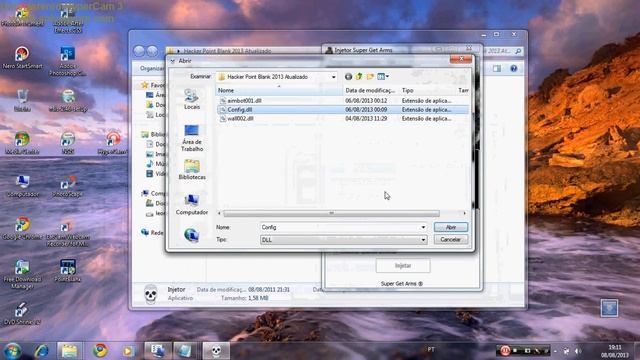Click the Explorer window forward arrow button
The width and height of the screenshot is (640, 360).
(x=152, y=51)
